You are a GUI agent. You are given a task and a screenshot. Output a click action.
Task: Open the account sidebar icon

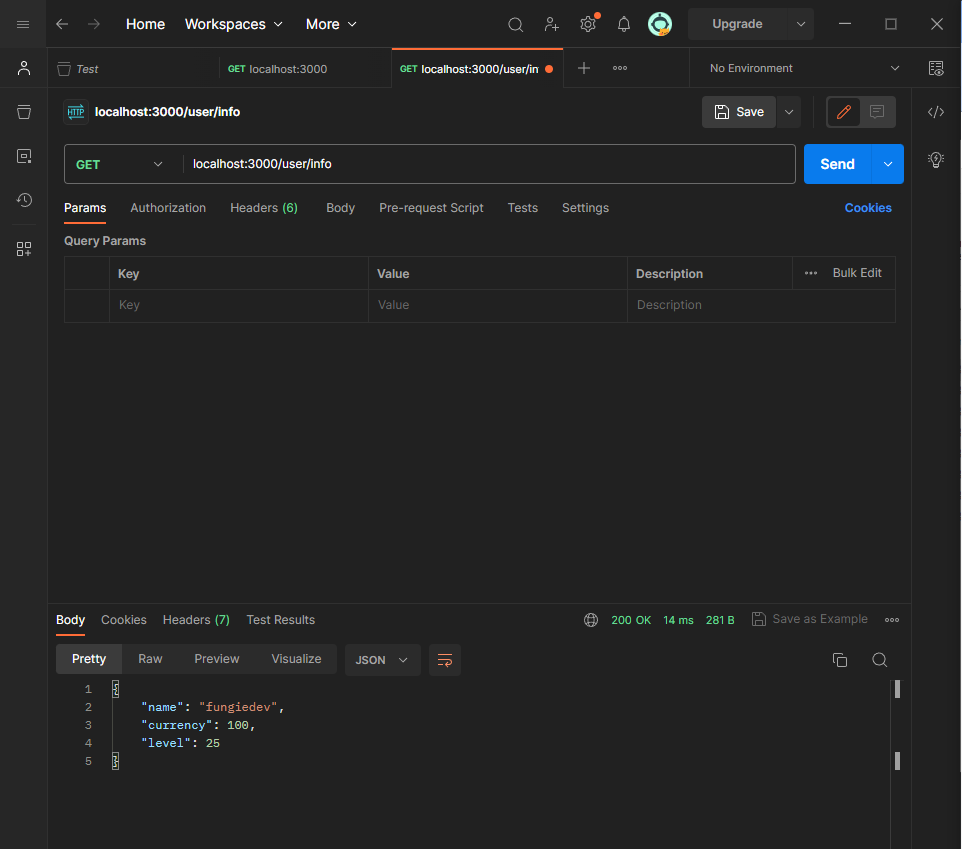point(24,68)
